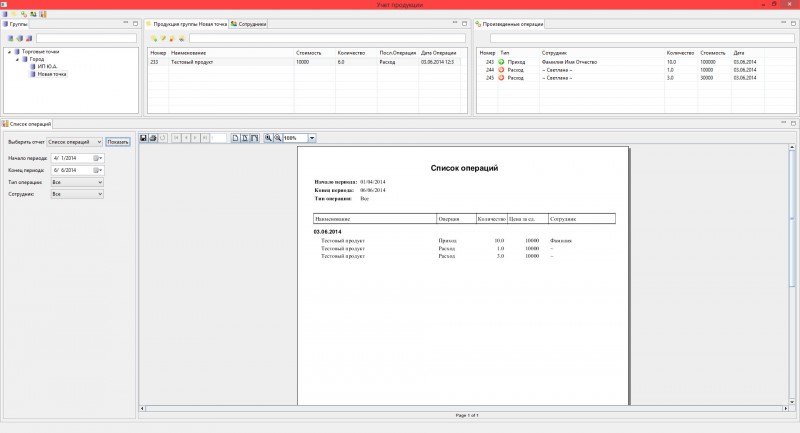Click the Показать button
The image size is (800, 433).
pos(118,142)
